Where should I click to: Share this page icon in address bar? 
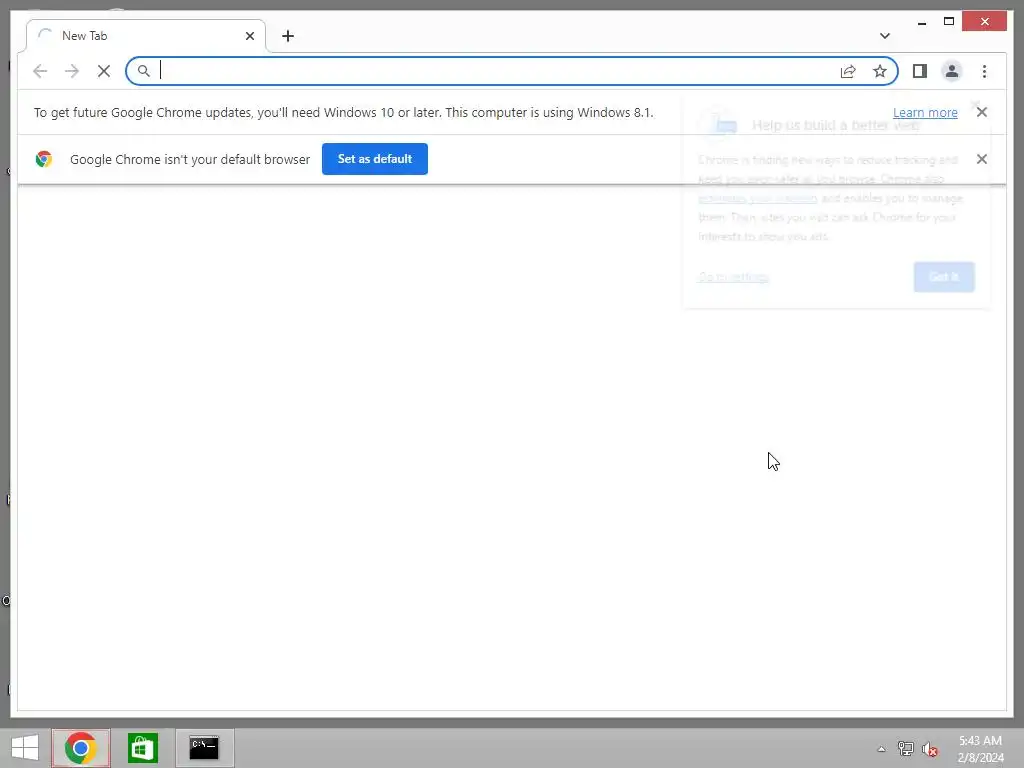click(848, 71)
